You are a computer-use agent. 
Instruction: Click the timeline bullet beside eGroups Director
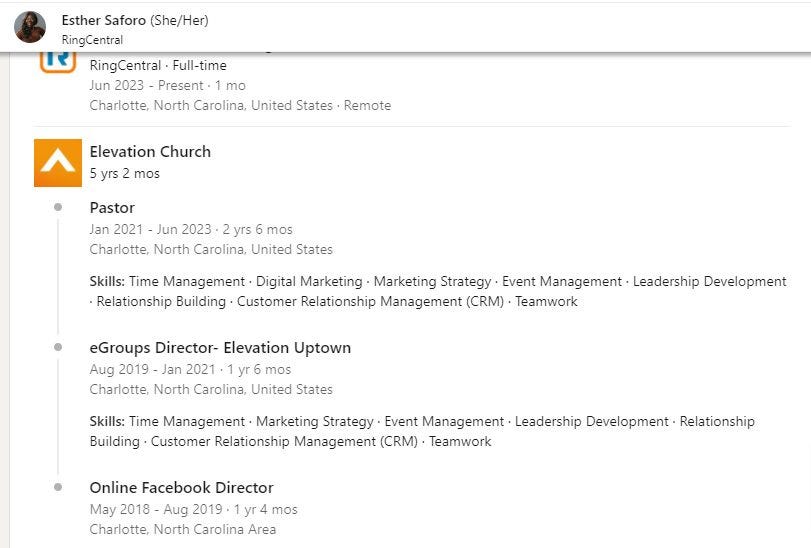pyautogui.click(x=58, y=347)
